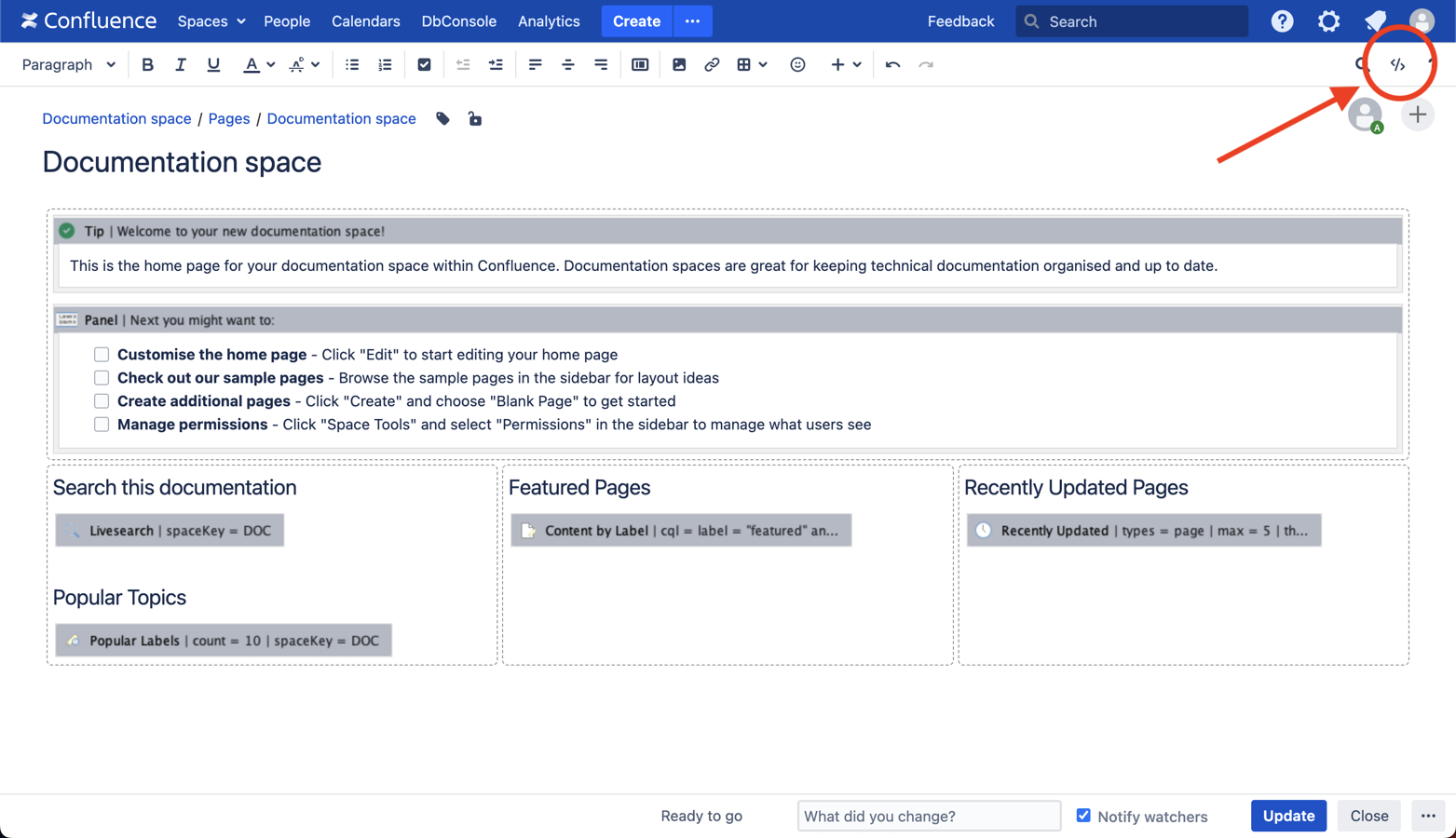The height and width of the screenshot is (838, 1456).
Task: Toggle bold formatting
Action: point(147,64)
